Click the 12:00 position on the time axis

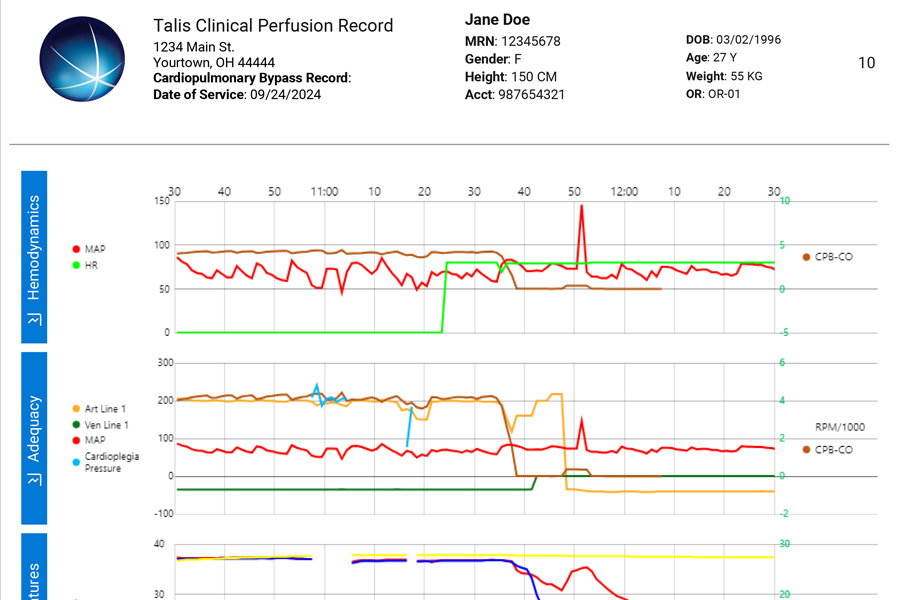click(x=623, y=191)
